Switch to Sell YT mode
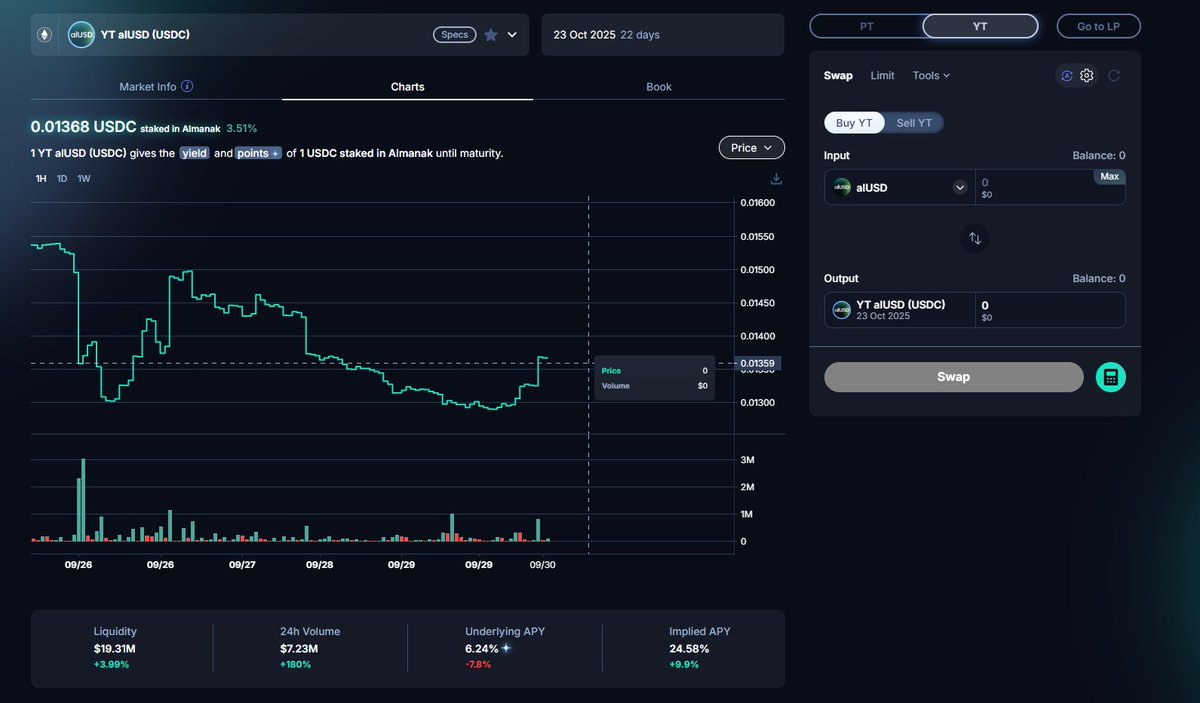Screen dimensions: 1200x703 click(x=914, y=123)
